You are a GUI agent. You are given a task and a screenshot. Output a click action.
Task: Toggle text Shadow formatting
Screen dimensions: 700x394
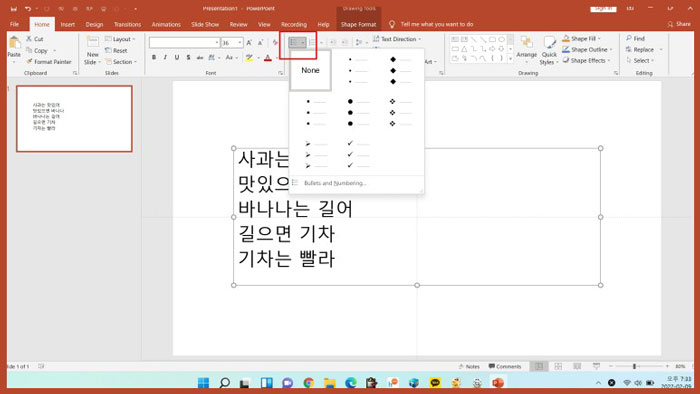[188, 58]
